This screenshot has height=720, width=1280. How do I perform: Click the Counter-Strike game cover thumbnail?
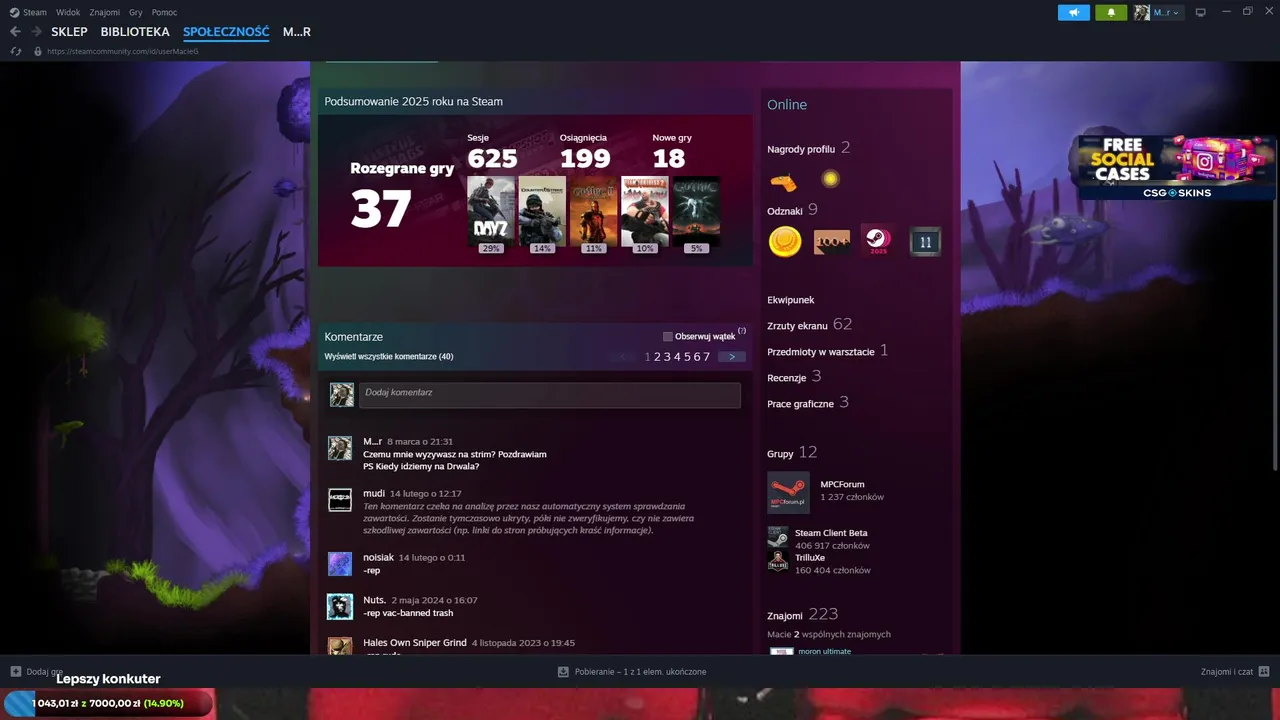tap(542, 211)
